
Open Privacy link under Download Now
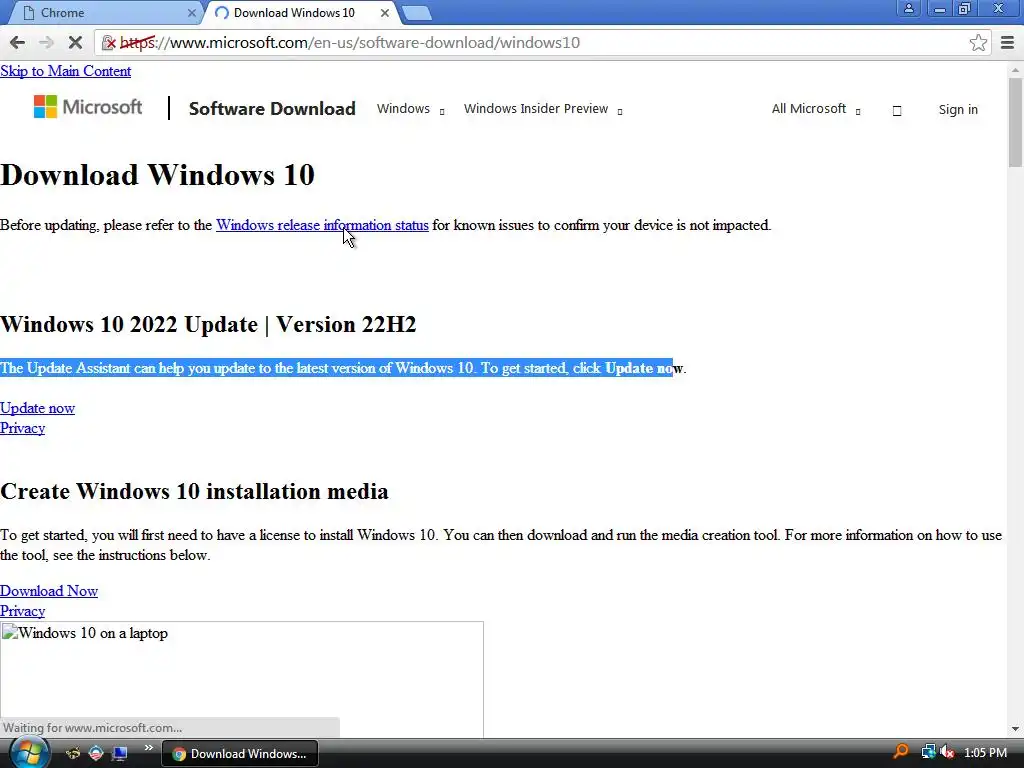point(22,611)
